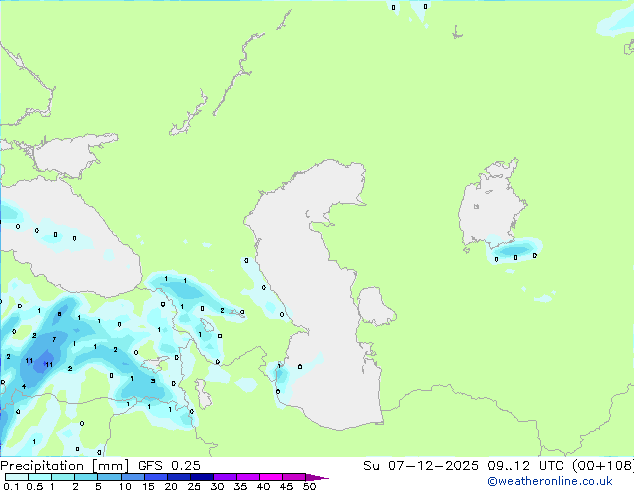Pick the 45–50 mm legend color box
The height and width of the screenshot is (490, 634).
coord(294,477)
